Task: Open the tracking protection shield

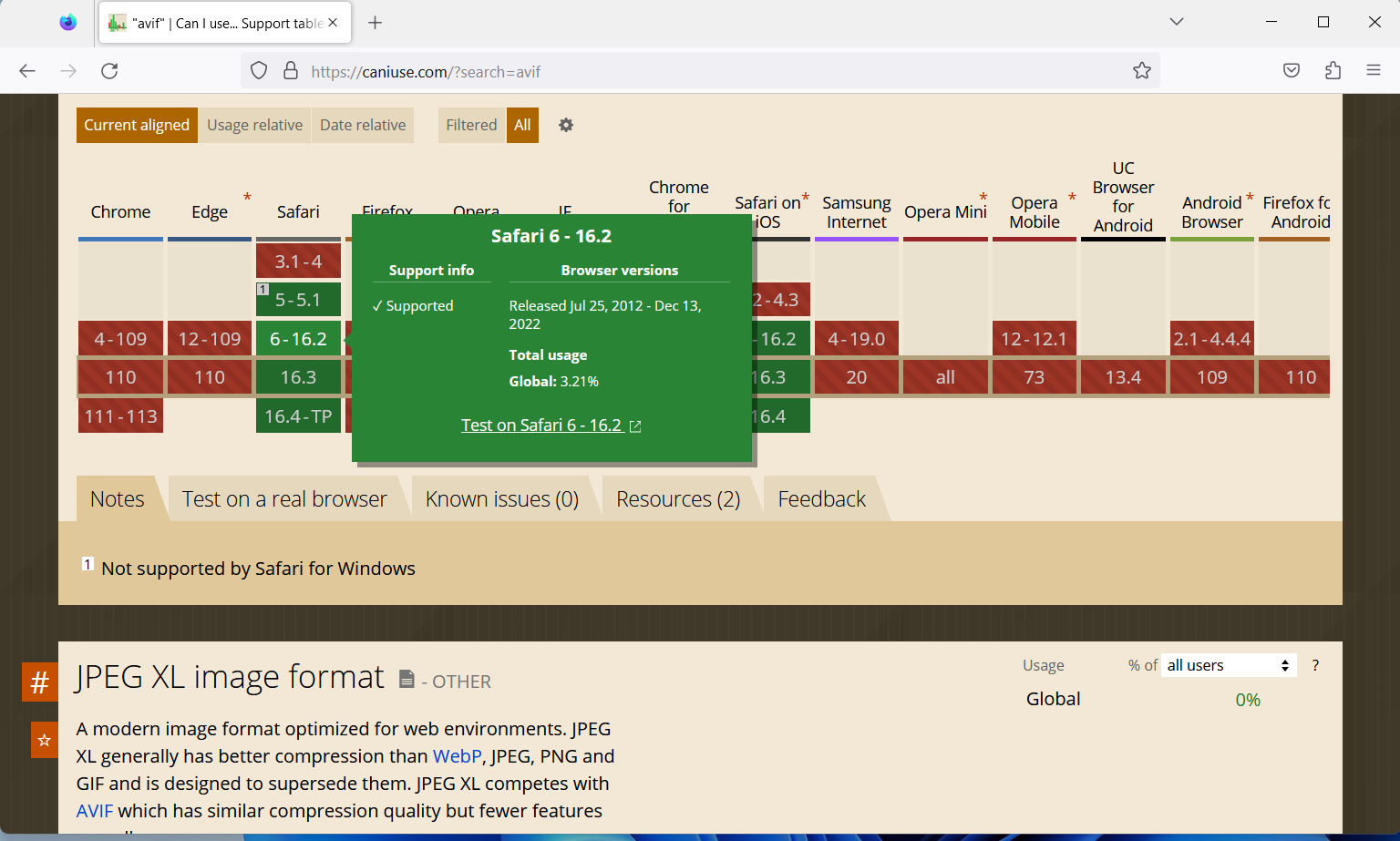Action: point(258,70)
